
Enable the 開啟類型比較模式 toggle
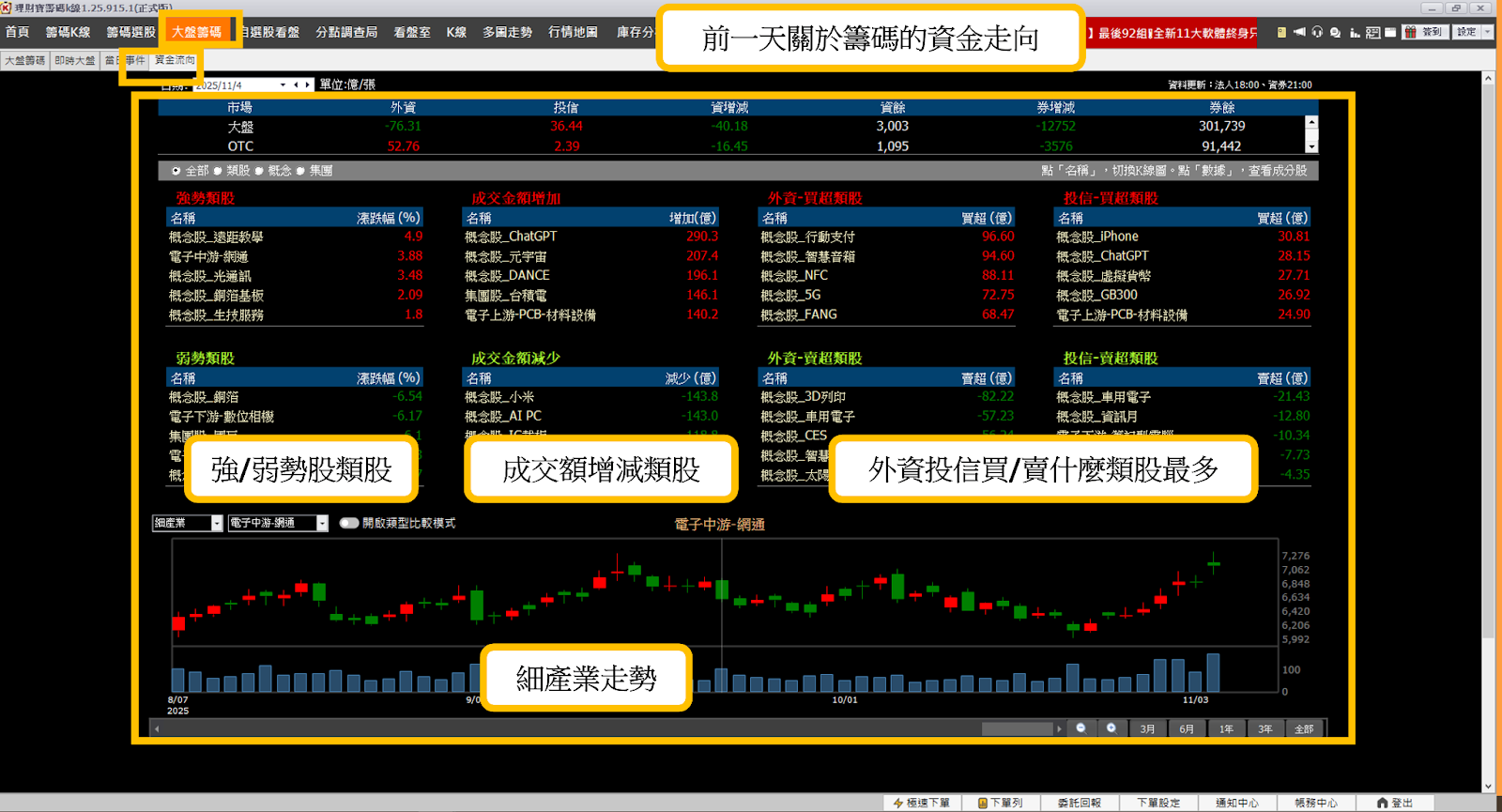click(x=349, y=523)
